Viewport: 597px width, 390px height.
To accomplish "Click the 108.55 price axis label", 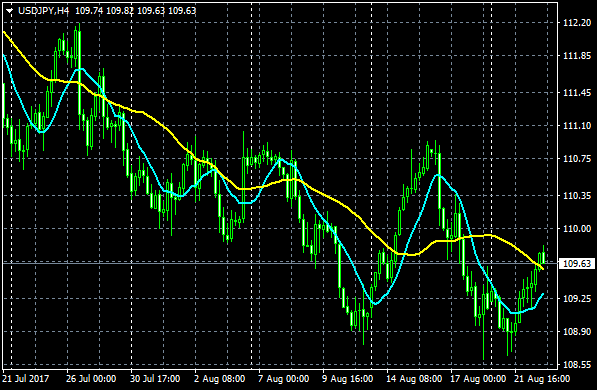I will coord(577,365).
